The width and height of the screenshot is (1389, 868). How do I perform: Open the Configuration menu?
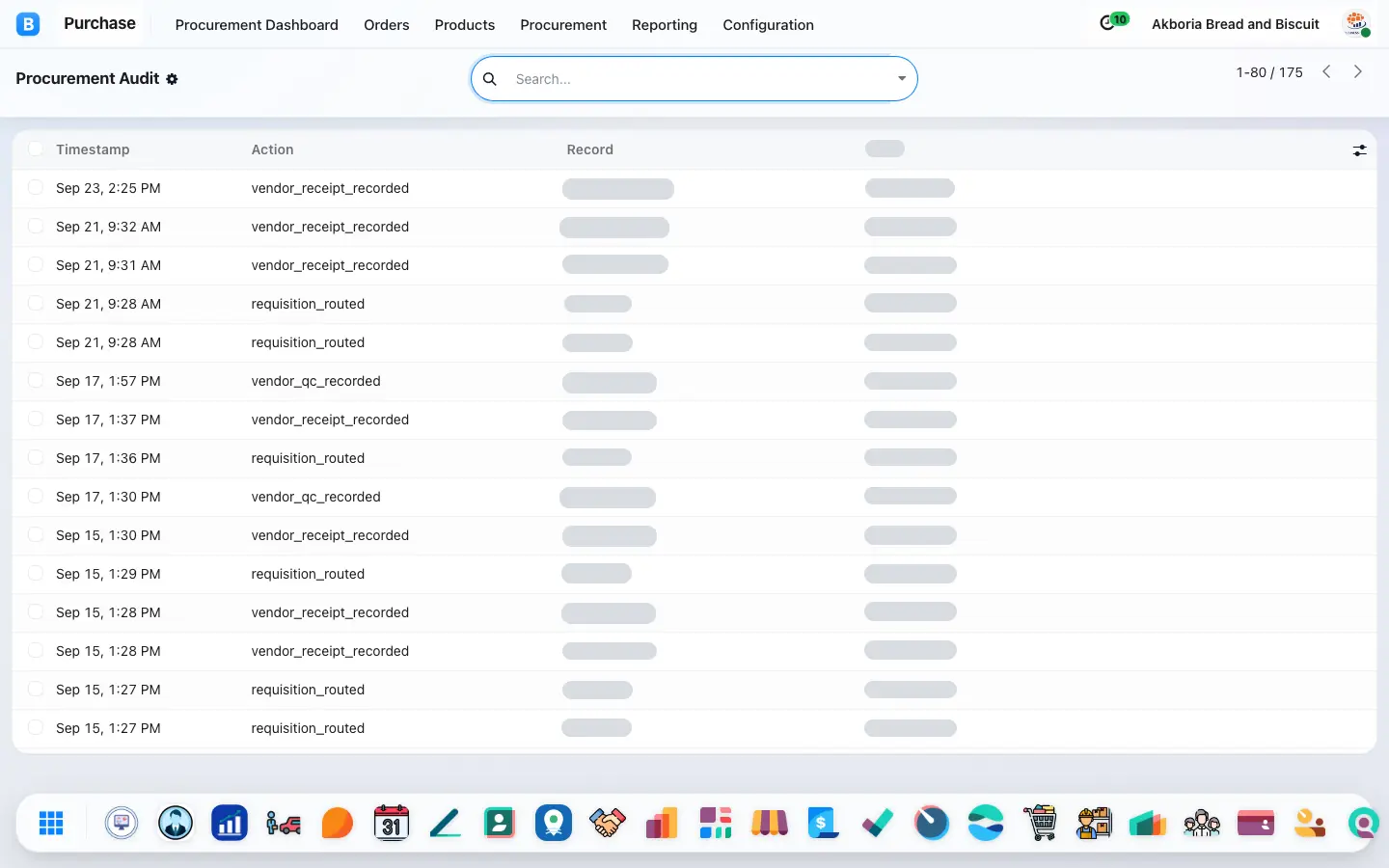click(x=769, y=25)
